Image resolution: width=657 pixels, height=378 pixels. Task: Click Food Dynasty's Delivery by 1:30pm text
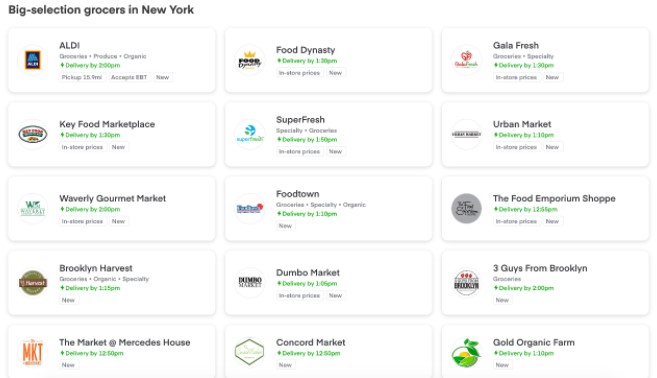(x=307, y=61)
